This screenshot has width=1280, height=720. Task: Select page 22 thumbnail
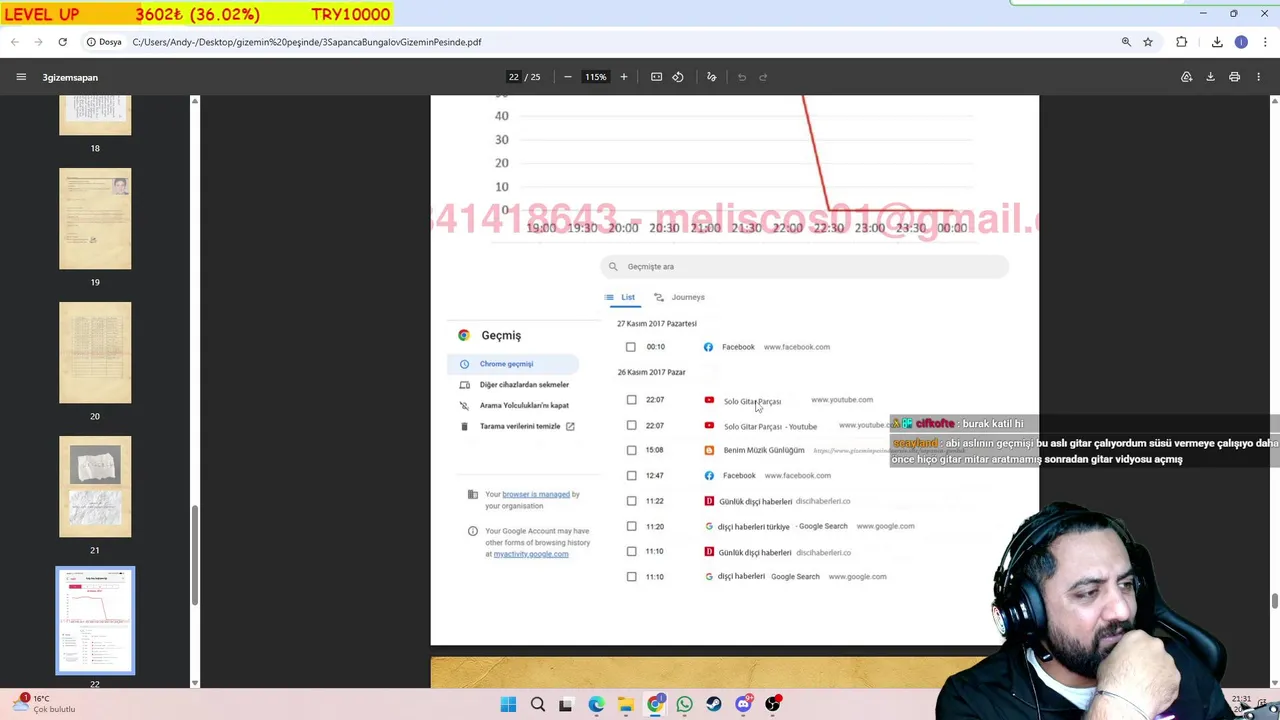click(95, 621)
